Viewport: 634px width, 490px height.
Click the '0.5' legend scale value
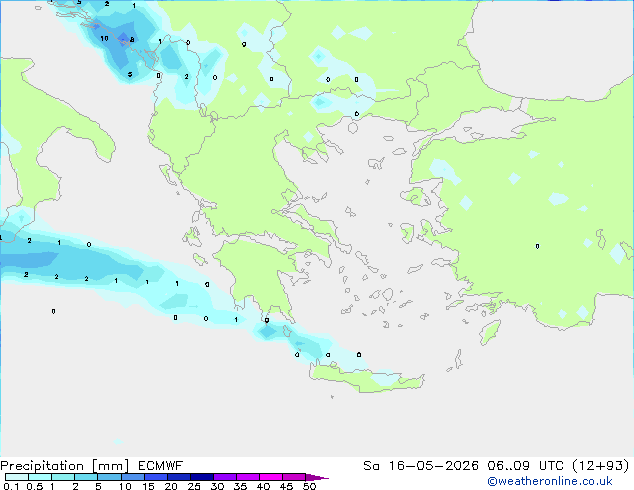35,486
